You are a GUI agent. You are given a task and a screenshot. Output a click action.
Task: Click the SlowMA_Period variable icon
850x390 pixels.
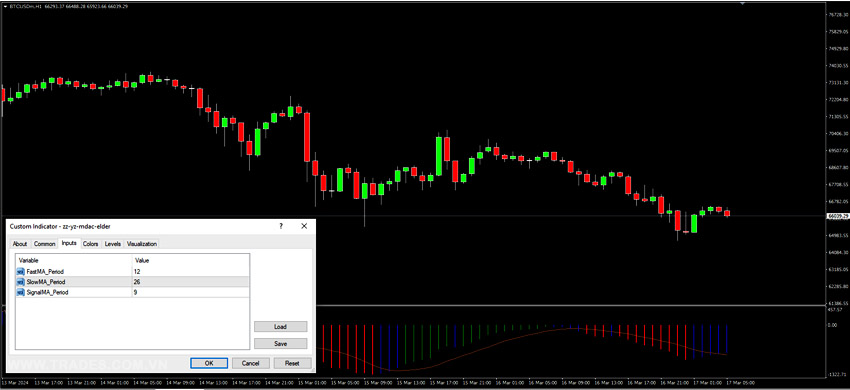(x=21, y=282)
